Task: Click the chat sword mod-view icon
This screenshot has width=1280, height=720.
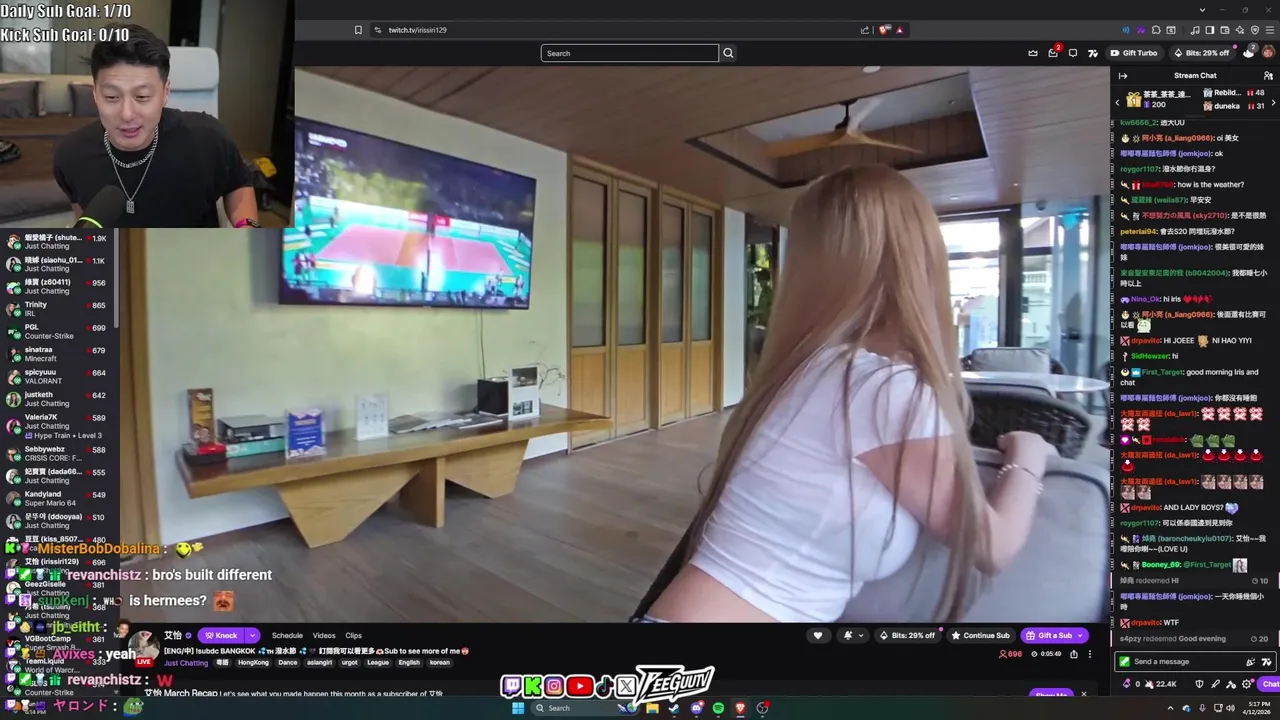Action: (x=1215, y=684)
